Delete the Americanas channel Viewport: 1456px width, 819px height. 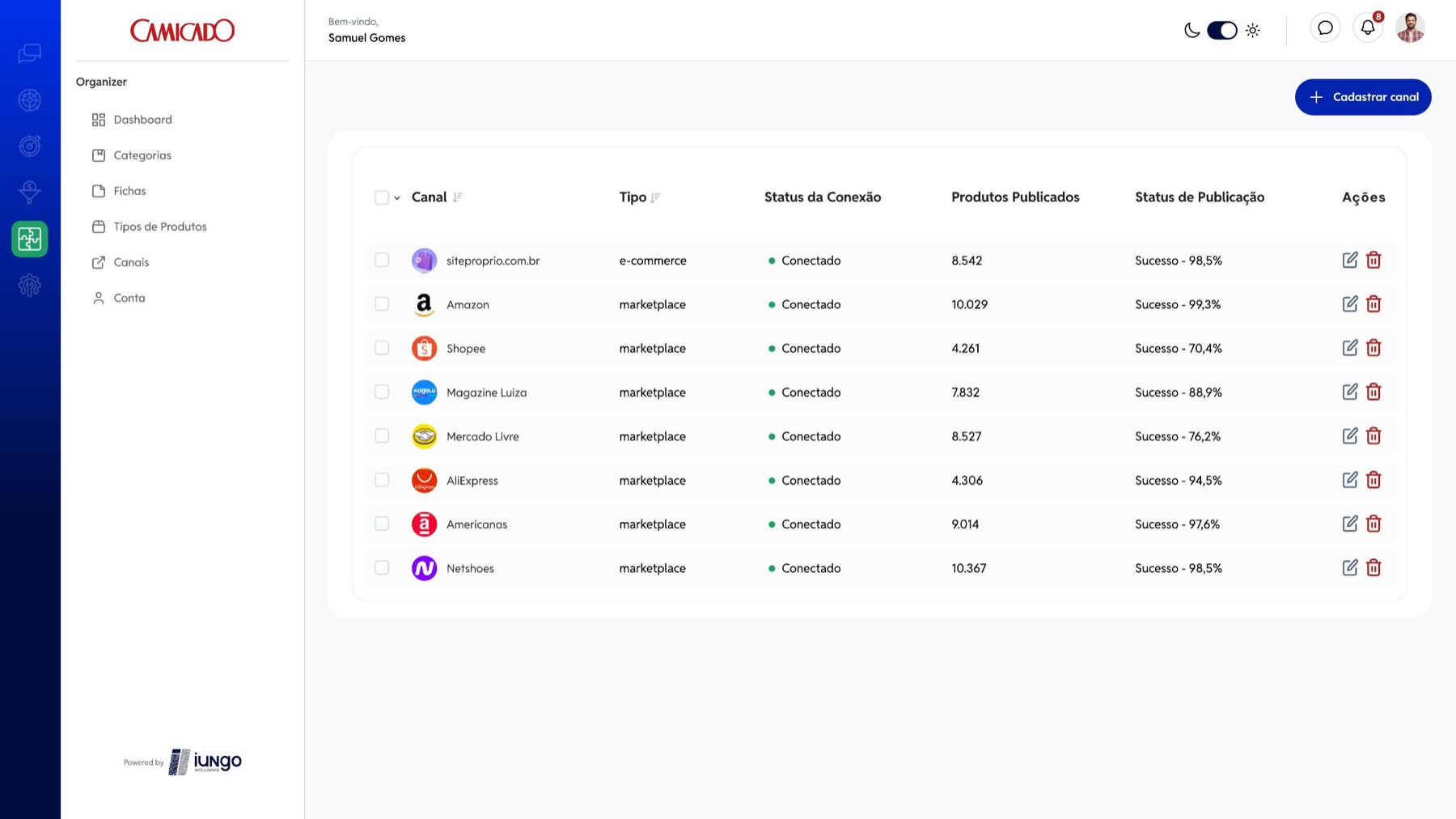1373,524
